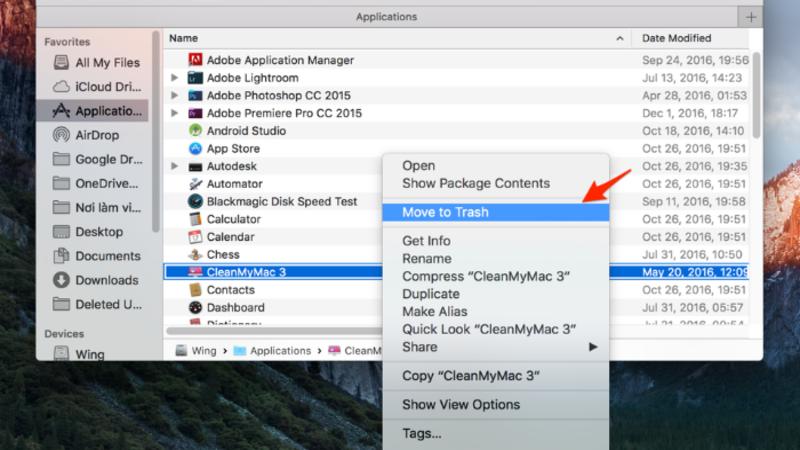Image resolution: width=800 pixels, height=450 pixels.
Task: Click the date Dec 1, 2016, 18:17
Action: click(x=690, y=113)
